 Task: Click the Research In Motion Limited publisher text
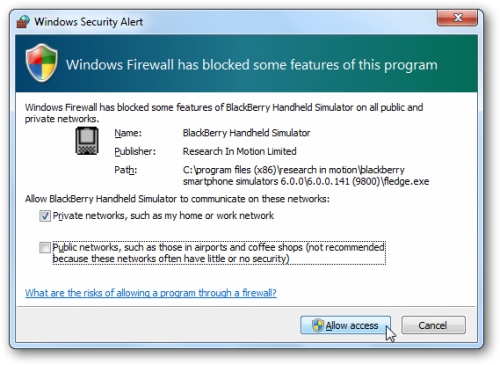coord(239,151)
